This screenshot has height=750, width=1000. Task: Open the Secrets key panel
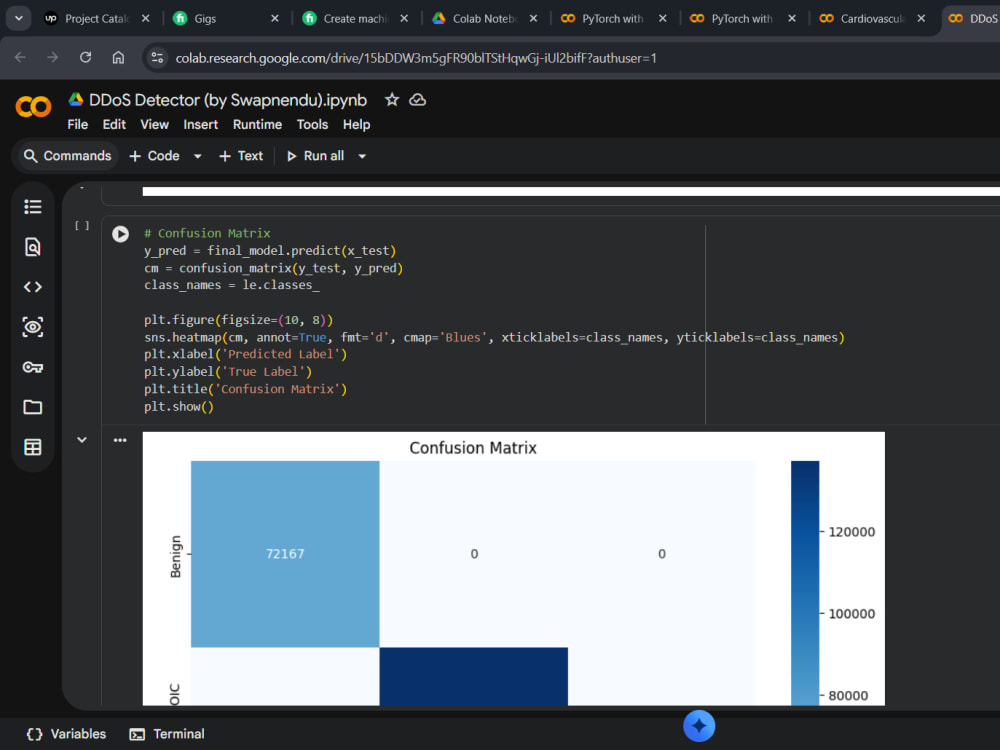[33, 367]
